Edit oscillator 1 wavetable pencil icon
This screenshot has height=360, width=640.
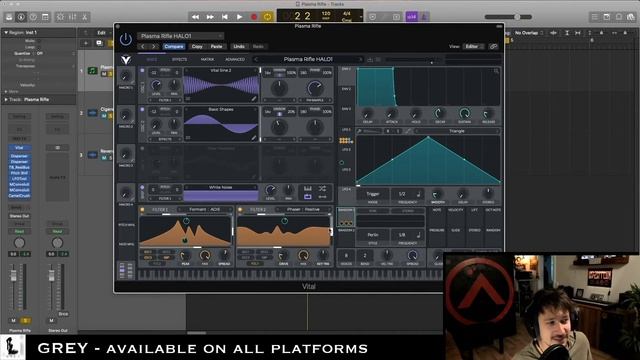tap(254, 98)
